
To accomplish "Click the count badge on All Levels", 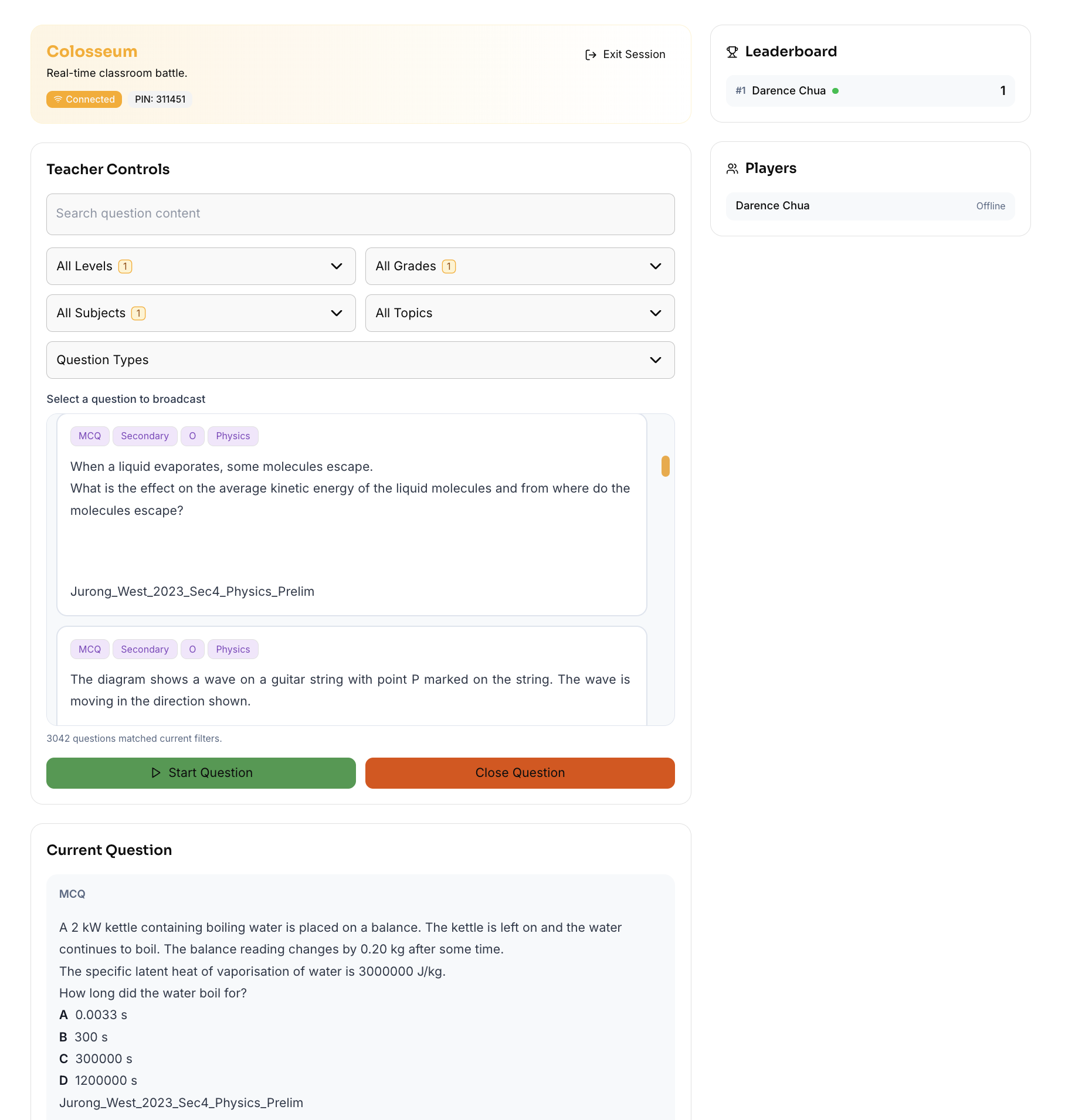I will click(125, 266).
